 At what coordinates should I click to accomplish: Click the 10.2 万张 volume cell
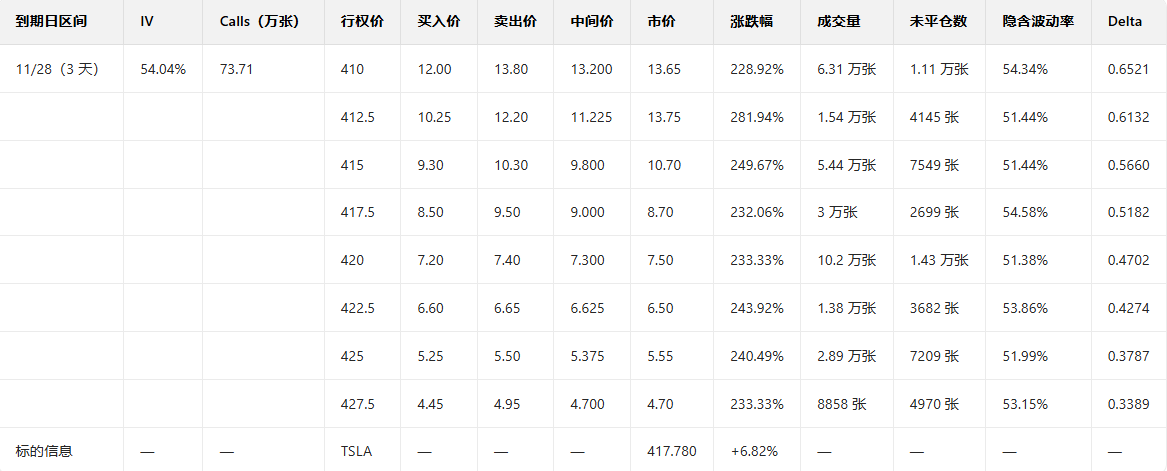coord(846,260)
